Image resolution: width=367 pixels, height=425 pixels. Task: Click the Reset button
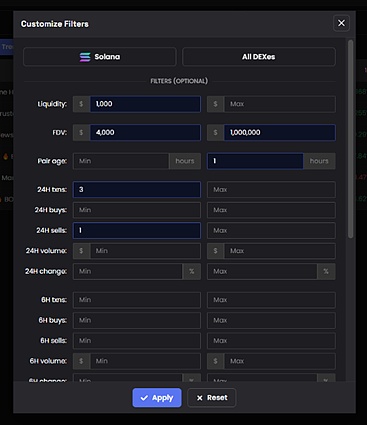pos(212,398)
